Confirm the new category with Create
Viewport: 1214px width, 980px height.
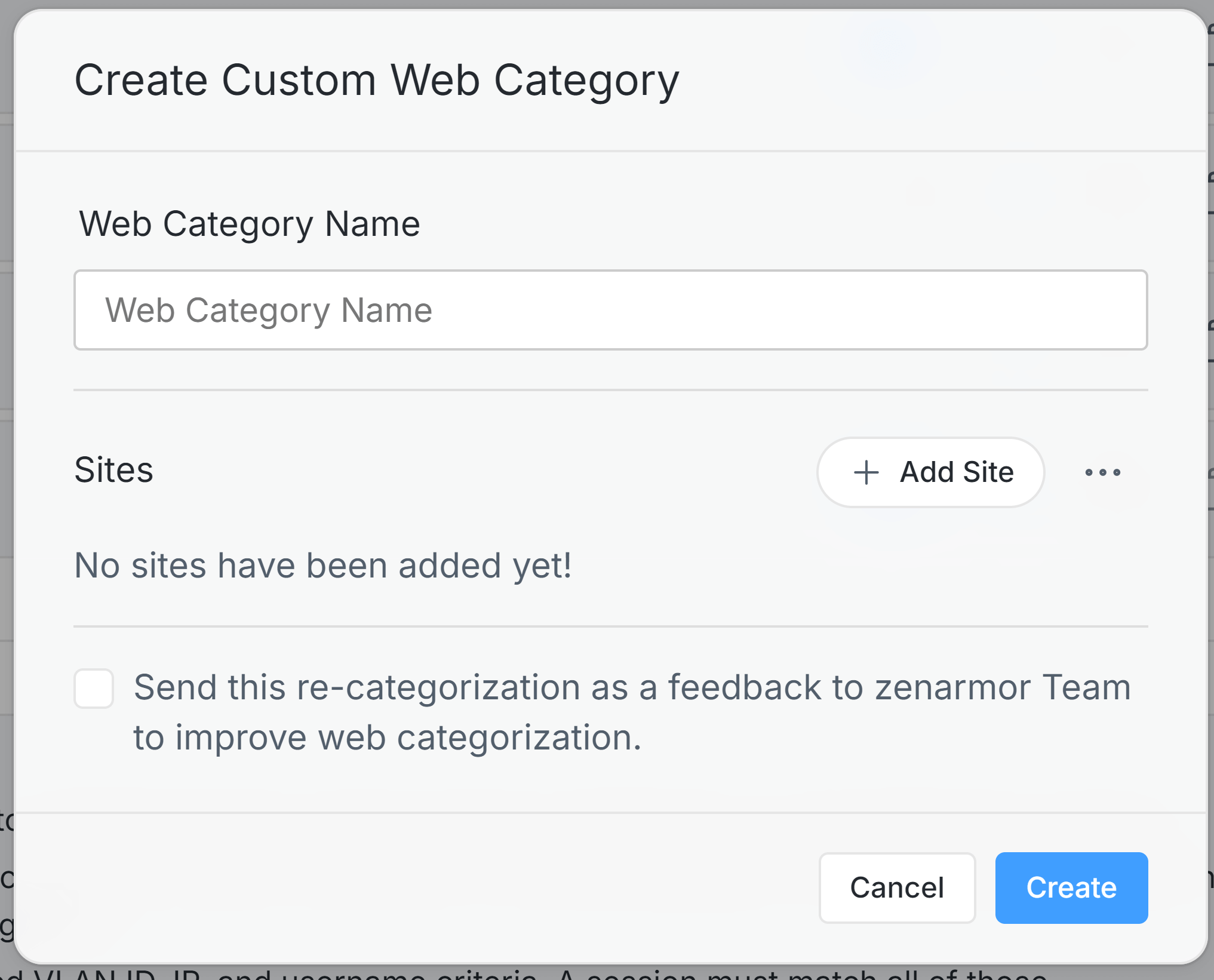[x=1071, y=888]
